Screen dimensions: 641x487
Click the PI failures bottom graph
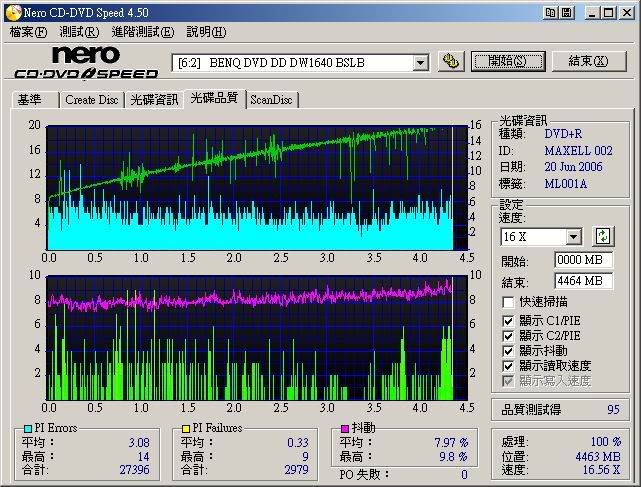tap(257, 338)
